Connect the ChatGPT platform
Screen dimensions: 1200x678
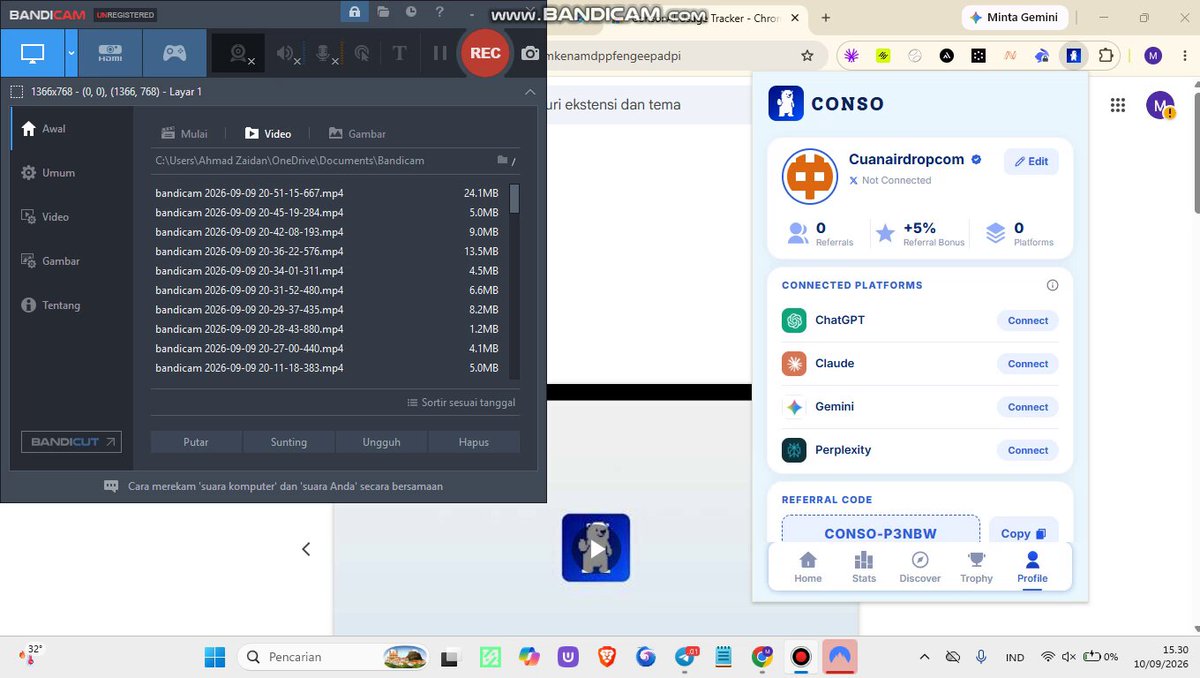(x=1028, y=321)
